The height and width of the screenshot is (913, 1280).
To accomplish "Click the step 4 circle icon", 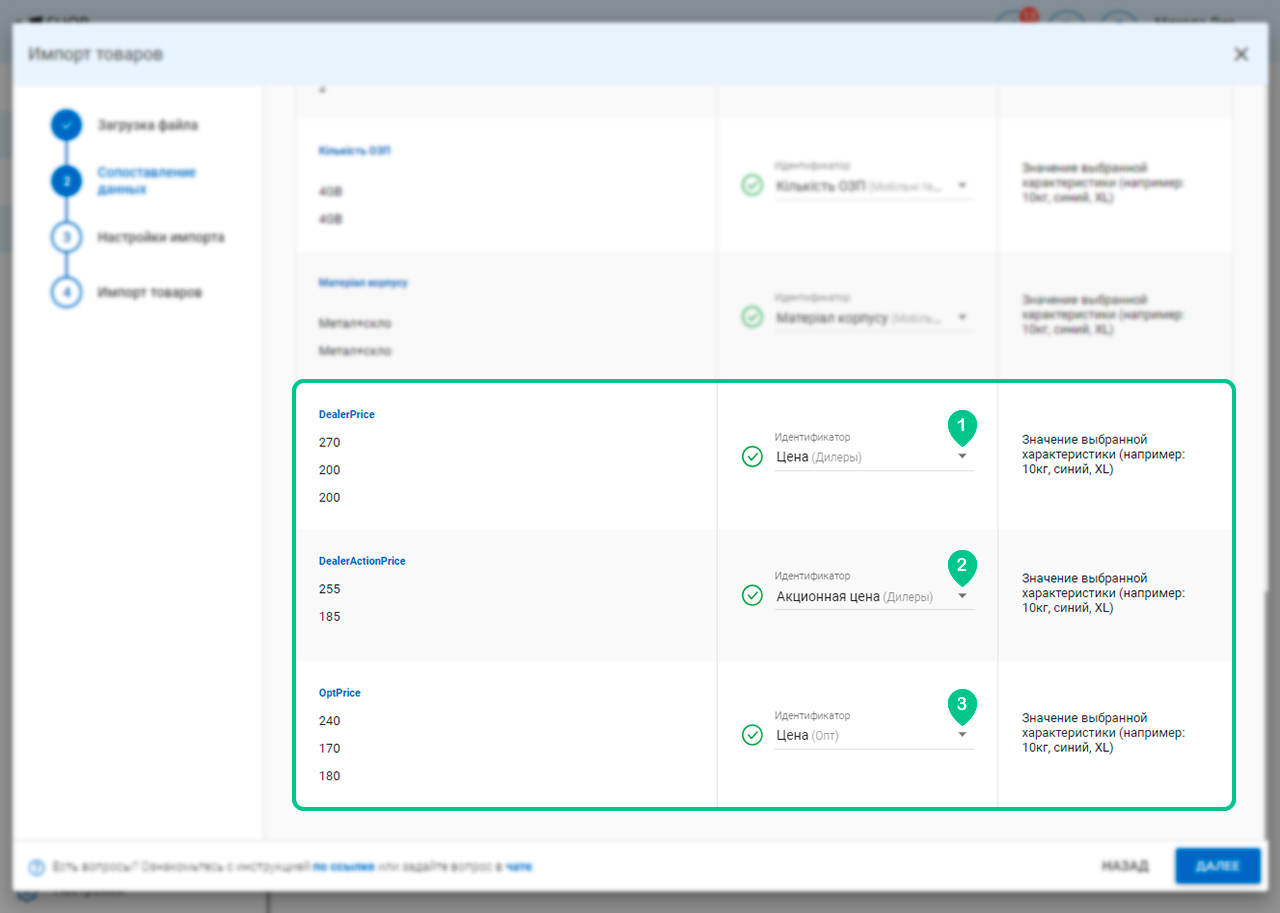I will pos(66,293).
